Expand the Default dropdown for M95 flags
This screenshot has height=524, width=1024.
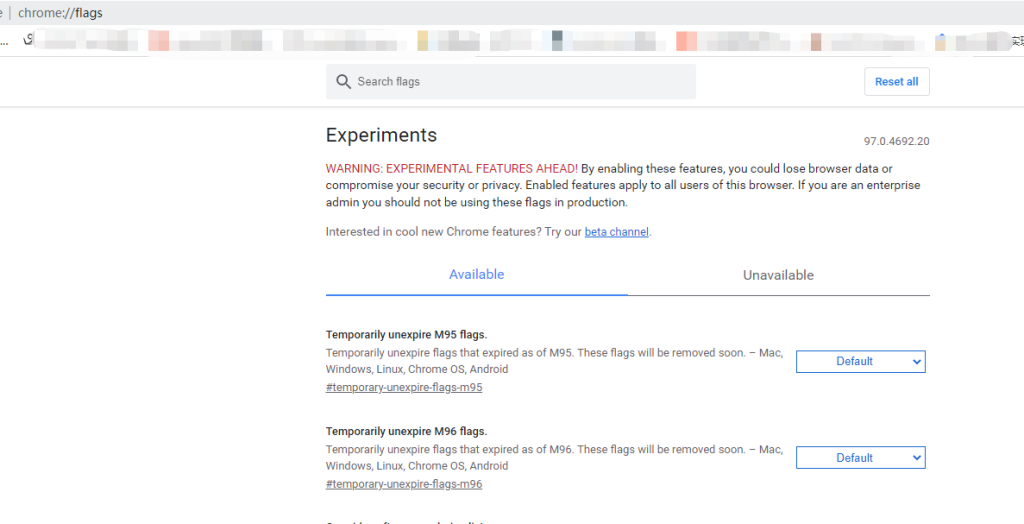[860, 361]
